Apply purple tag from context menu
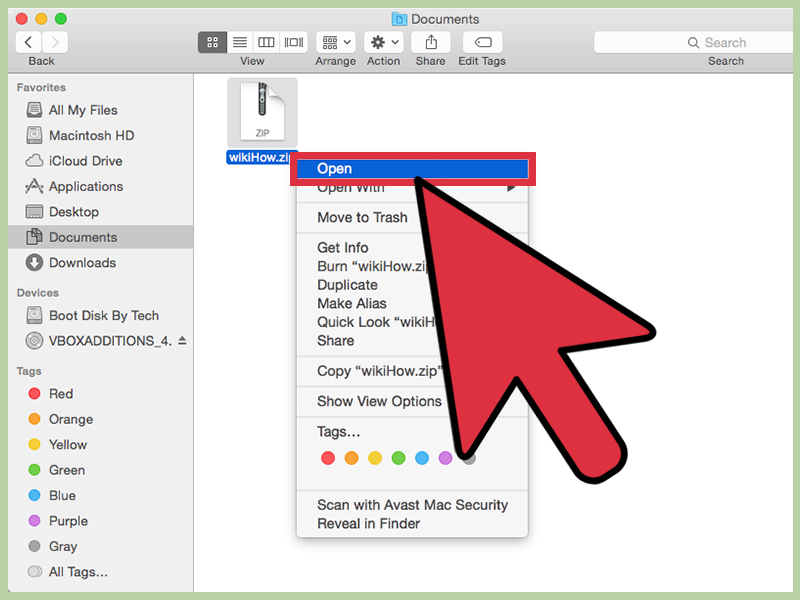800x600 pixels. point(445,458)
